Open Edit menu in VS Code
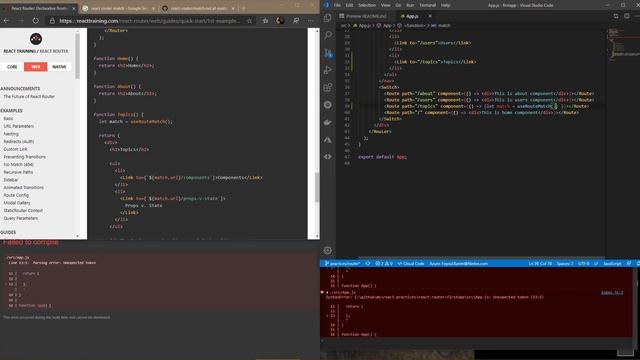This screenshot has height=360, width=640. click(349, 5)
